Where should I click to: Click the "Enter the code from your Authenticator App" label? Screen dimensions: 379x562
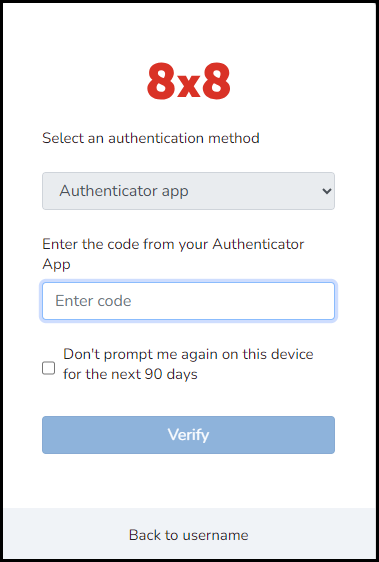[173, 254]
